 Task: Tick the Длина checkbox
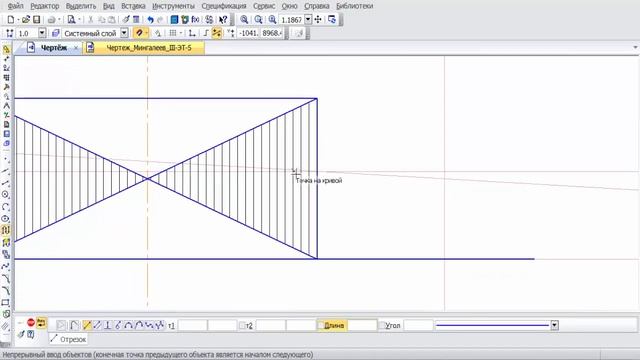(x=321, y=325)
